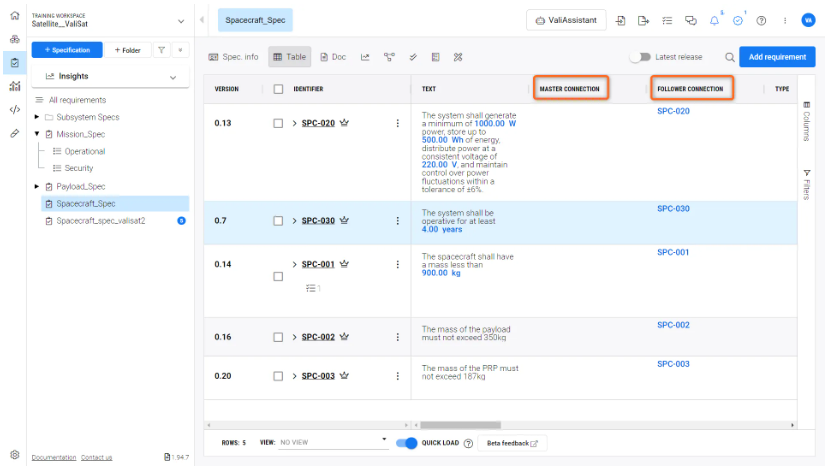This screenshot has height=471, width=830.
Task: Click the import icon next to ValiAssistant
Action: click(620, 21)
